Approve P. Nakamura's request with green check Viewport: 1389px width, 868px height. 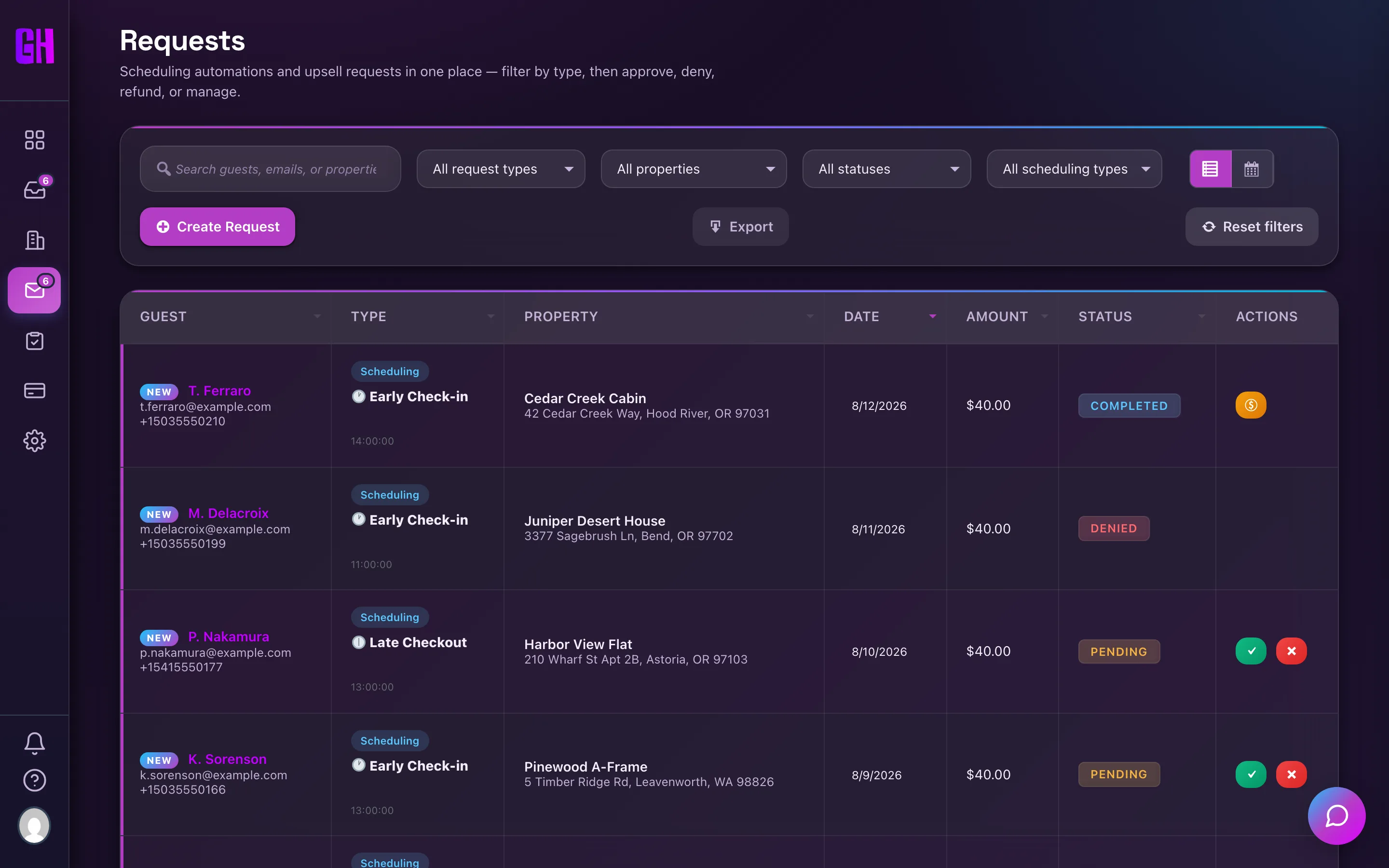pyautogui.click(x=1251, y=651)
